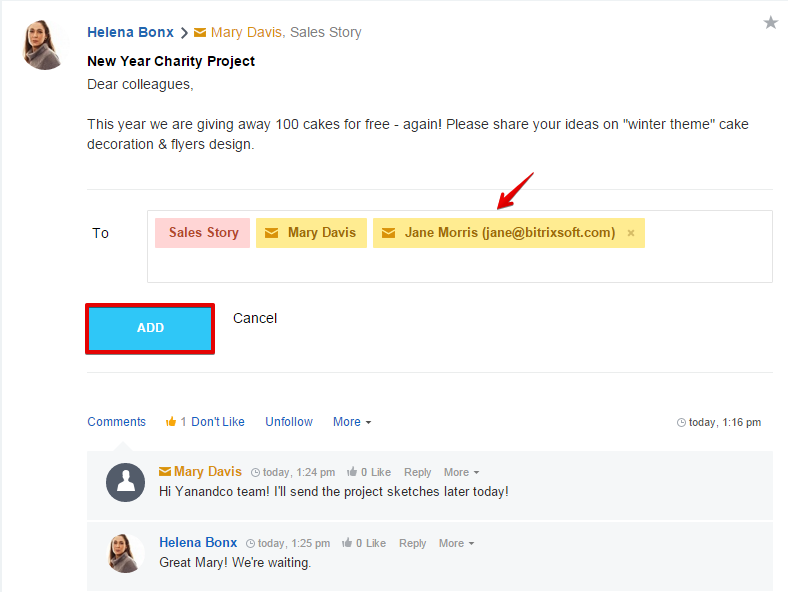
Task: Click envelope icon beside Mary Davis comment
Action: 165,471
